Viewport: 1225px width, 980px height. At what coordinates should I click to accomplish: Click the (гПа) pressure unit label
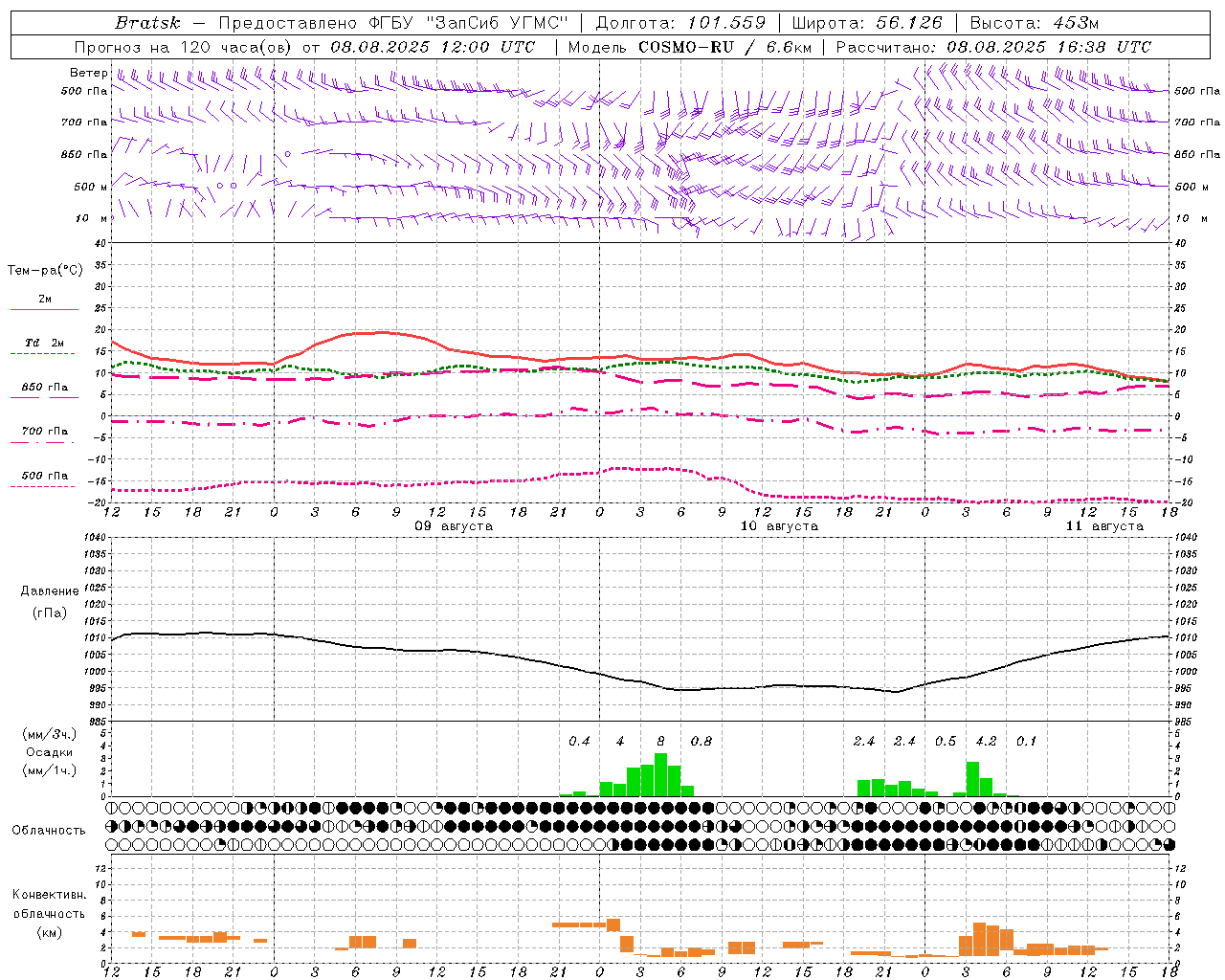pos(50,613)
